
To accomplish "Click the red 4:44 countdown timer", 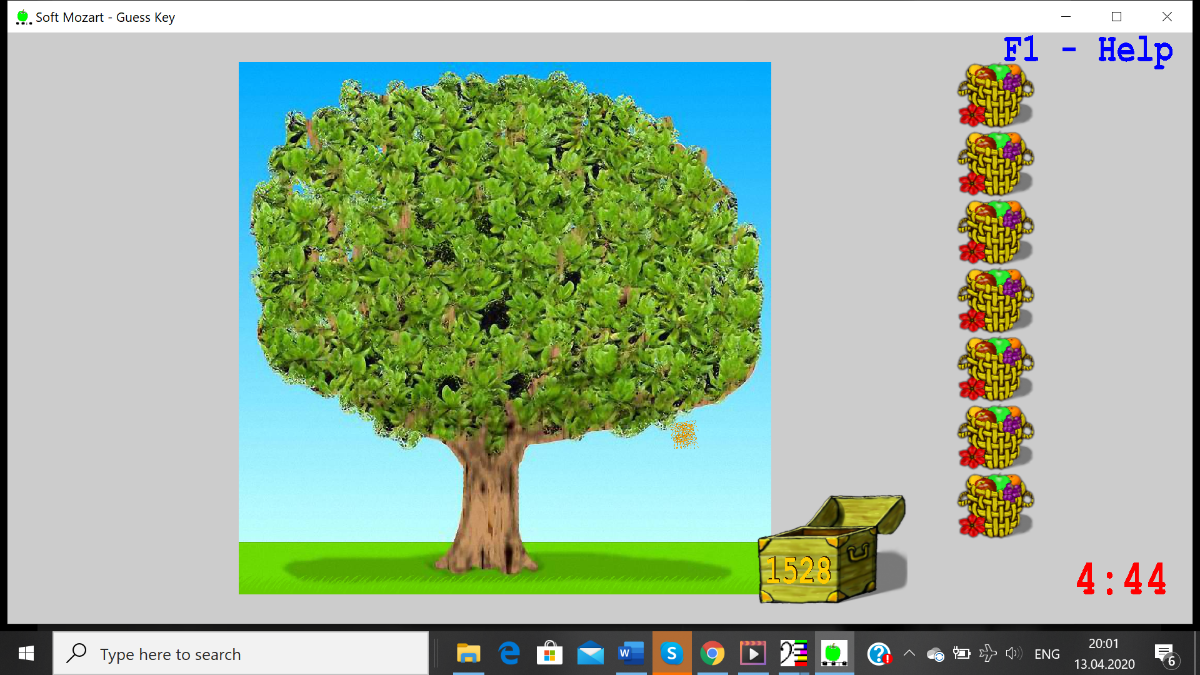I will pos(1121,579).
